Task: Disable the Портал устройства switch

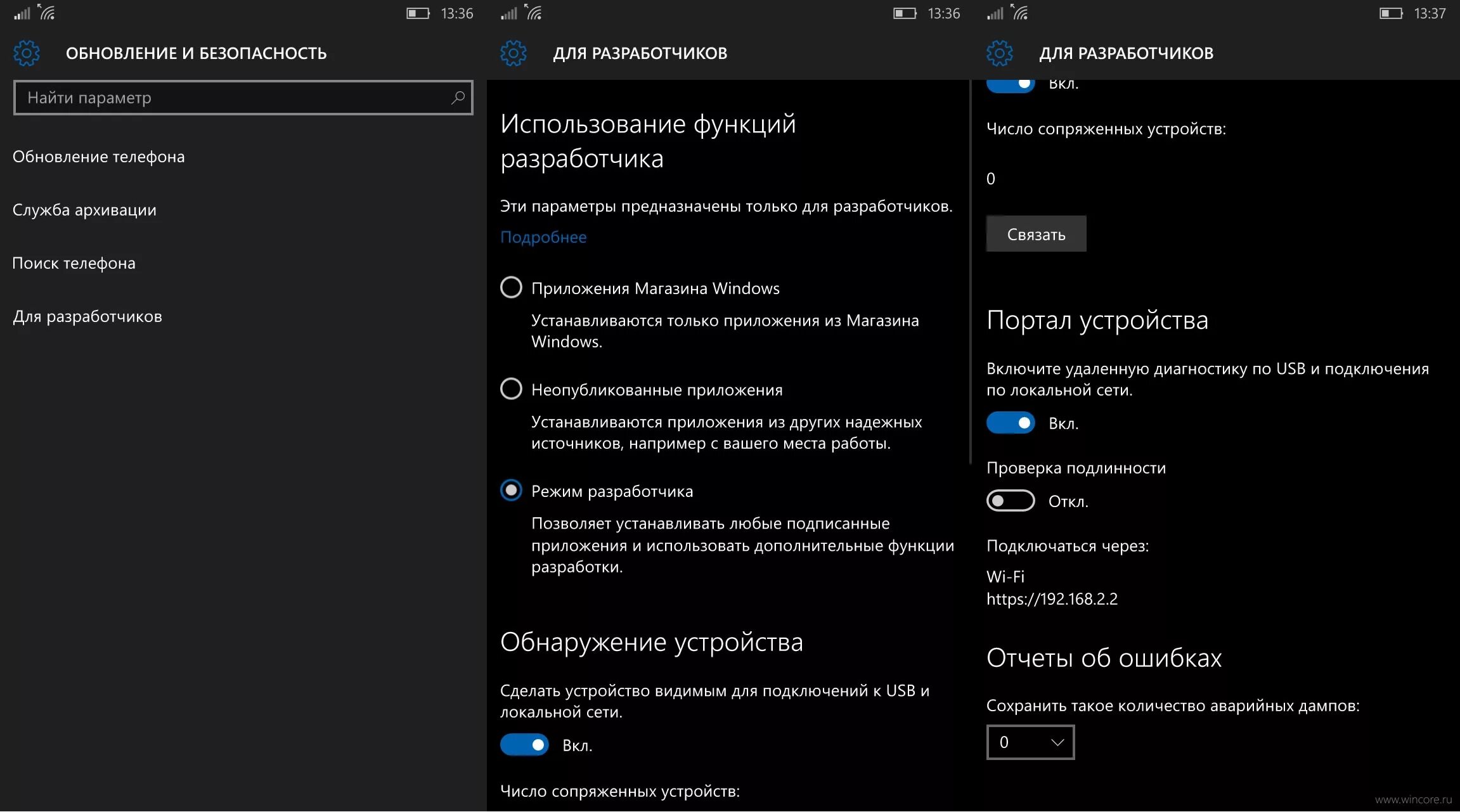Action: click(1011, 423)
